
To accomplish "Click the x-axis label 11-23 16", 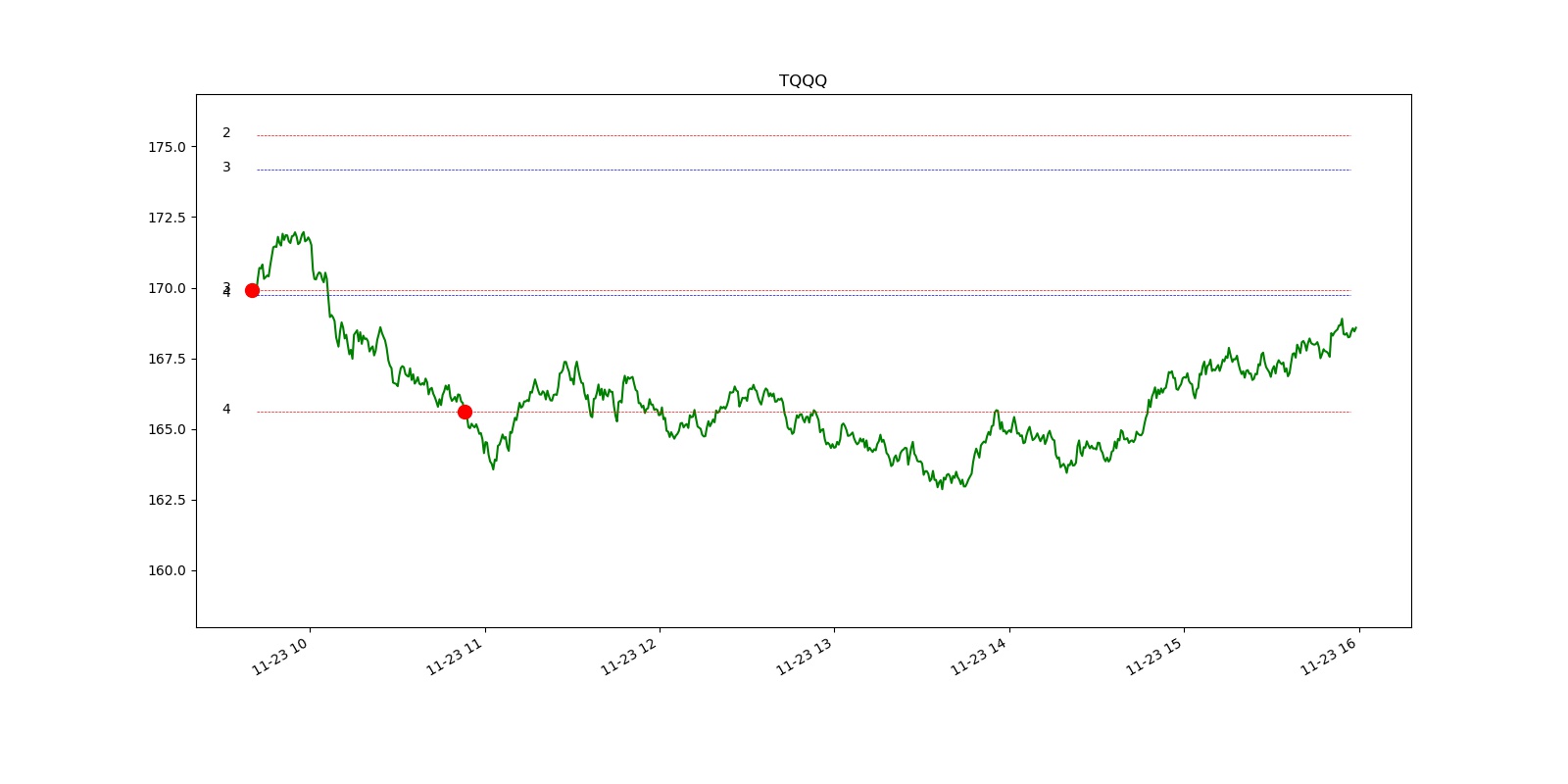I will (x=1329, y=657).
